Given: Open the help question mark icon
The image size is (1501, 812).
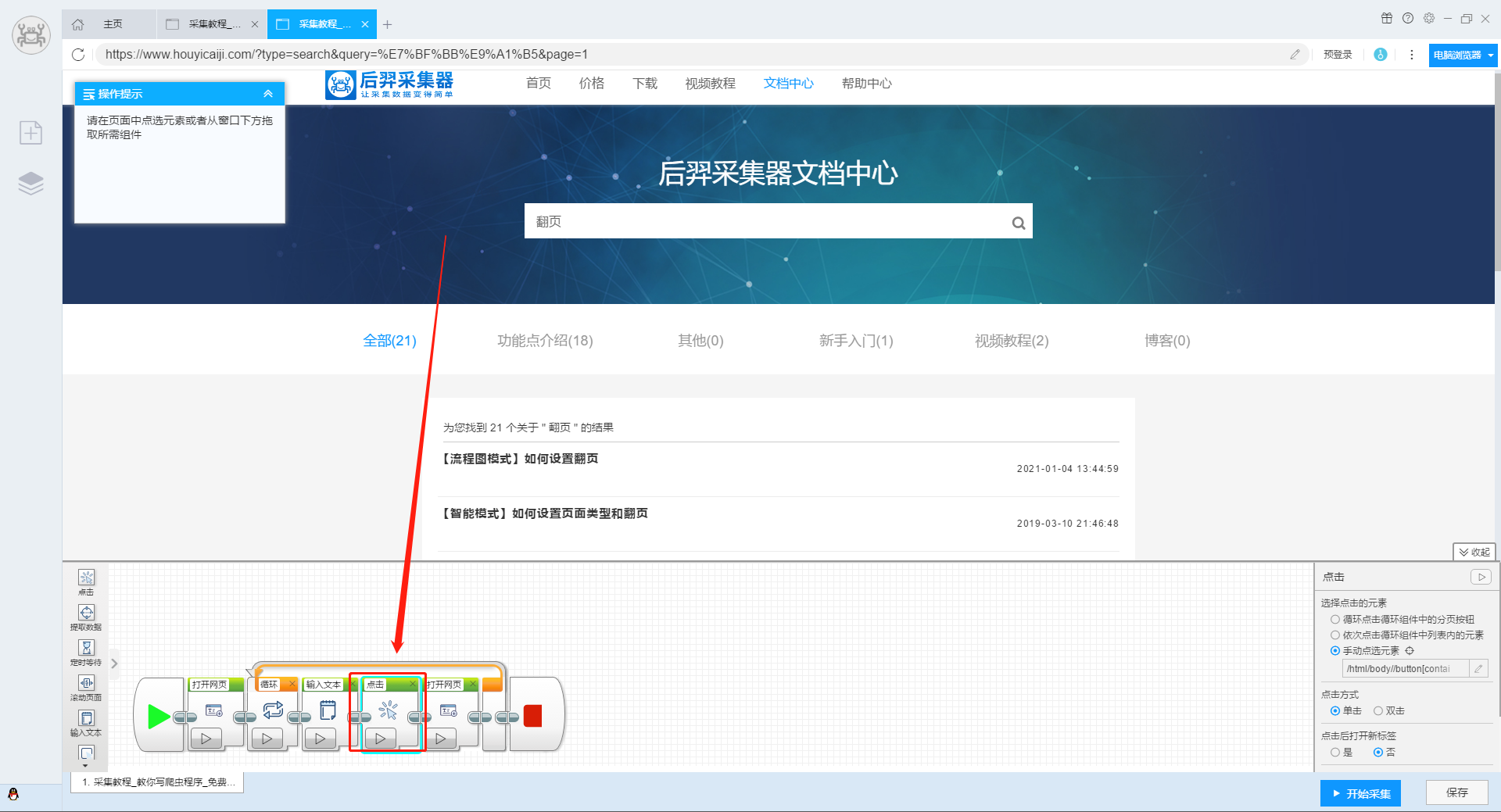Looking at the screenshot, I should coord(1407,19).
